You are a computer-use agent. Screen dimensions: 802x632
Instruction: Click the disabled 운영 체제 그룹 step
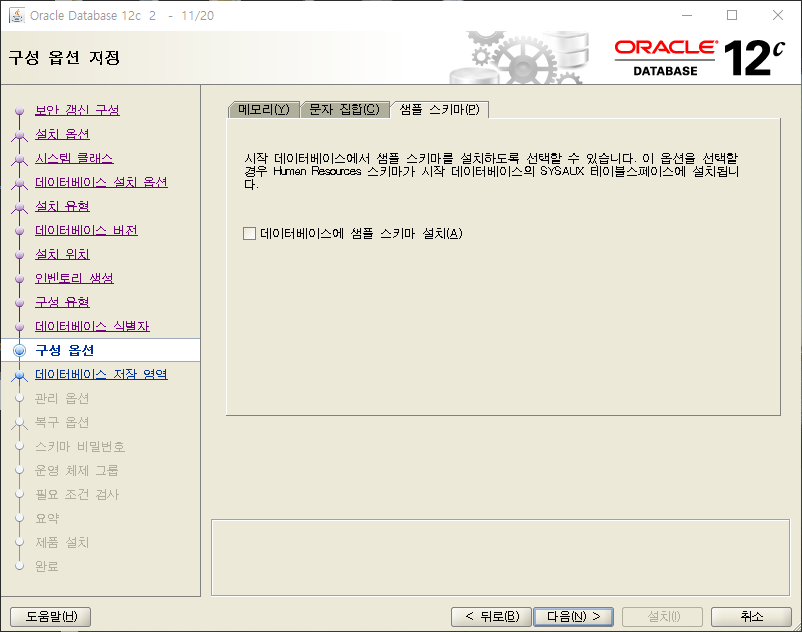[x=77, y=470]
